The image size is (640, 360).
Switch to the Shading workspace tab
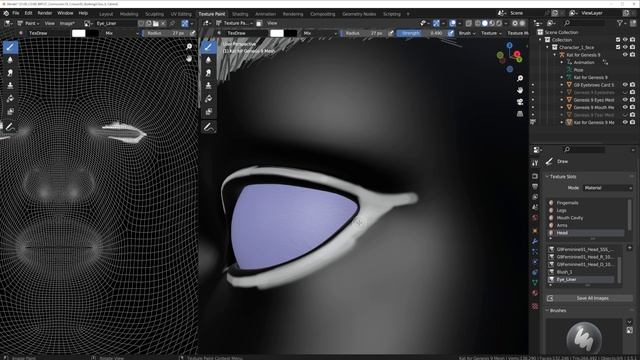[240, 14]
